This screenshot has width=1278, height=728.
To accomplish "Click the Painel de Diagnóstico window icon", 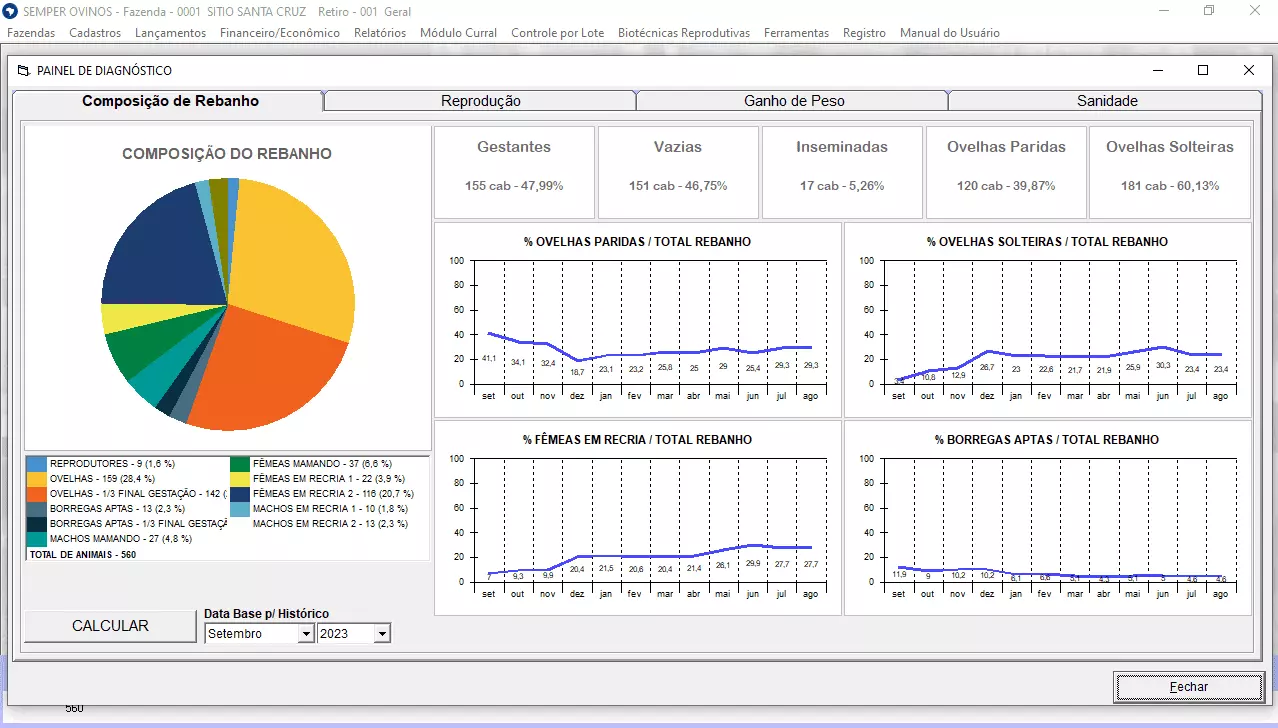I will [24, 71].
